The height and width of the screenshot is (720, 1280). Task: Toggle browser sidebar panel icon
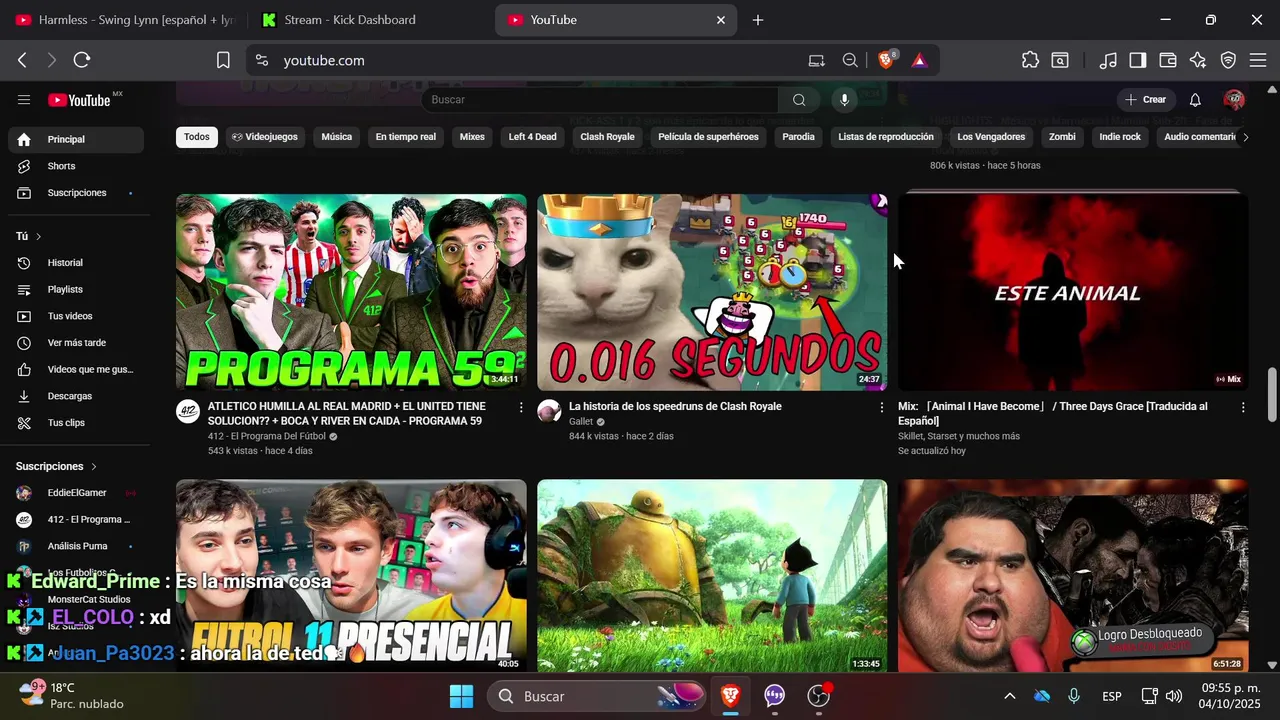point(1138,60)
